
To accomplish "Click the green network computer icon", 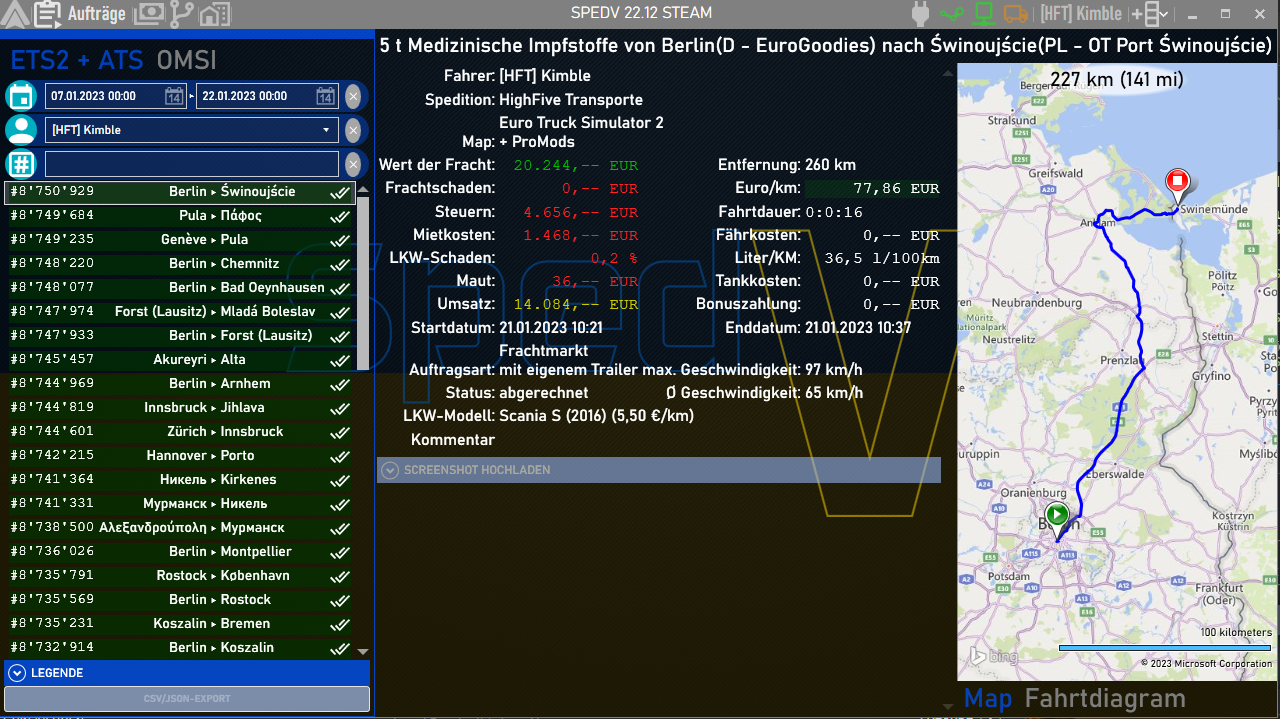I will tap(984, 14).
